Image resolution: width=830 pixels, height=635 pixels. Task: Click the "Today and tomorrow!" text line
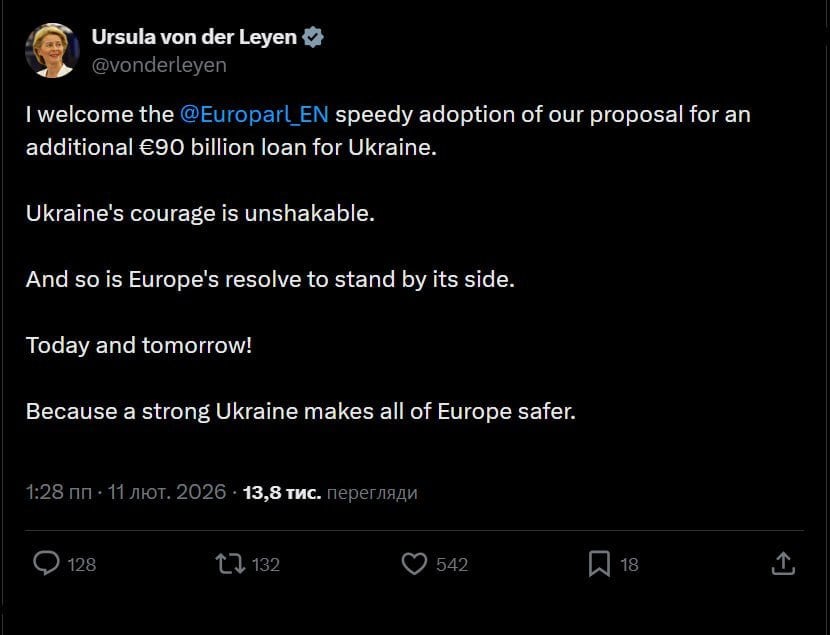[x=138, y=345]
